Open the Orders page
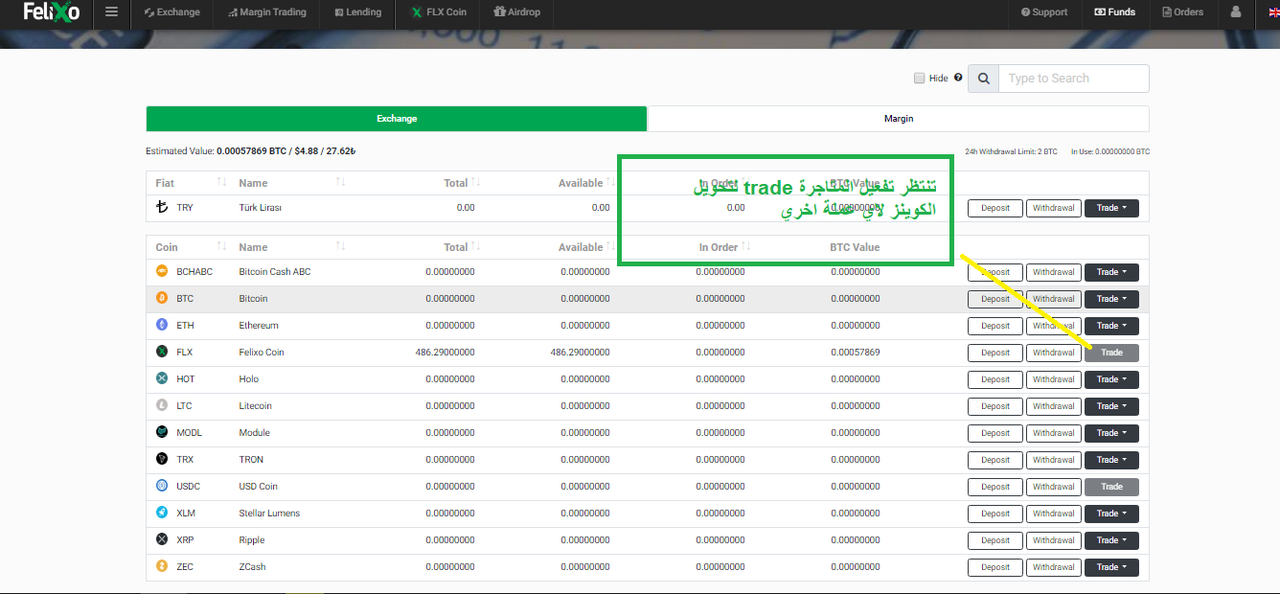 point(1183,13)
